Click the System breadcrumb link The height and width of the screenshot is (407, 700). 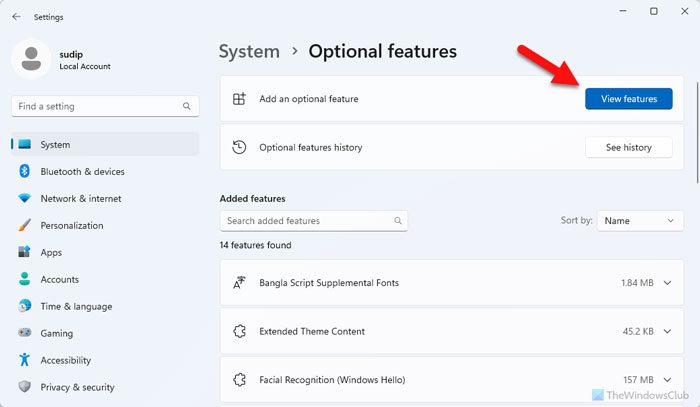[x=249, y=52]
